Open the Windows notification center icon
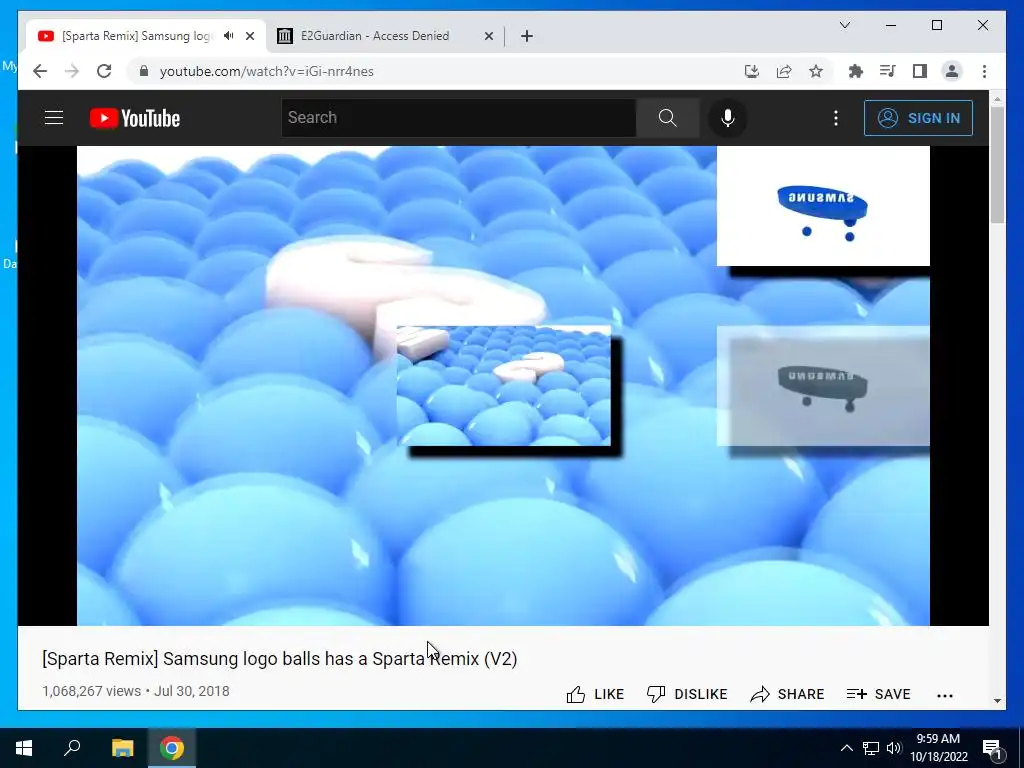 point(993,748)
